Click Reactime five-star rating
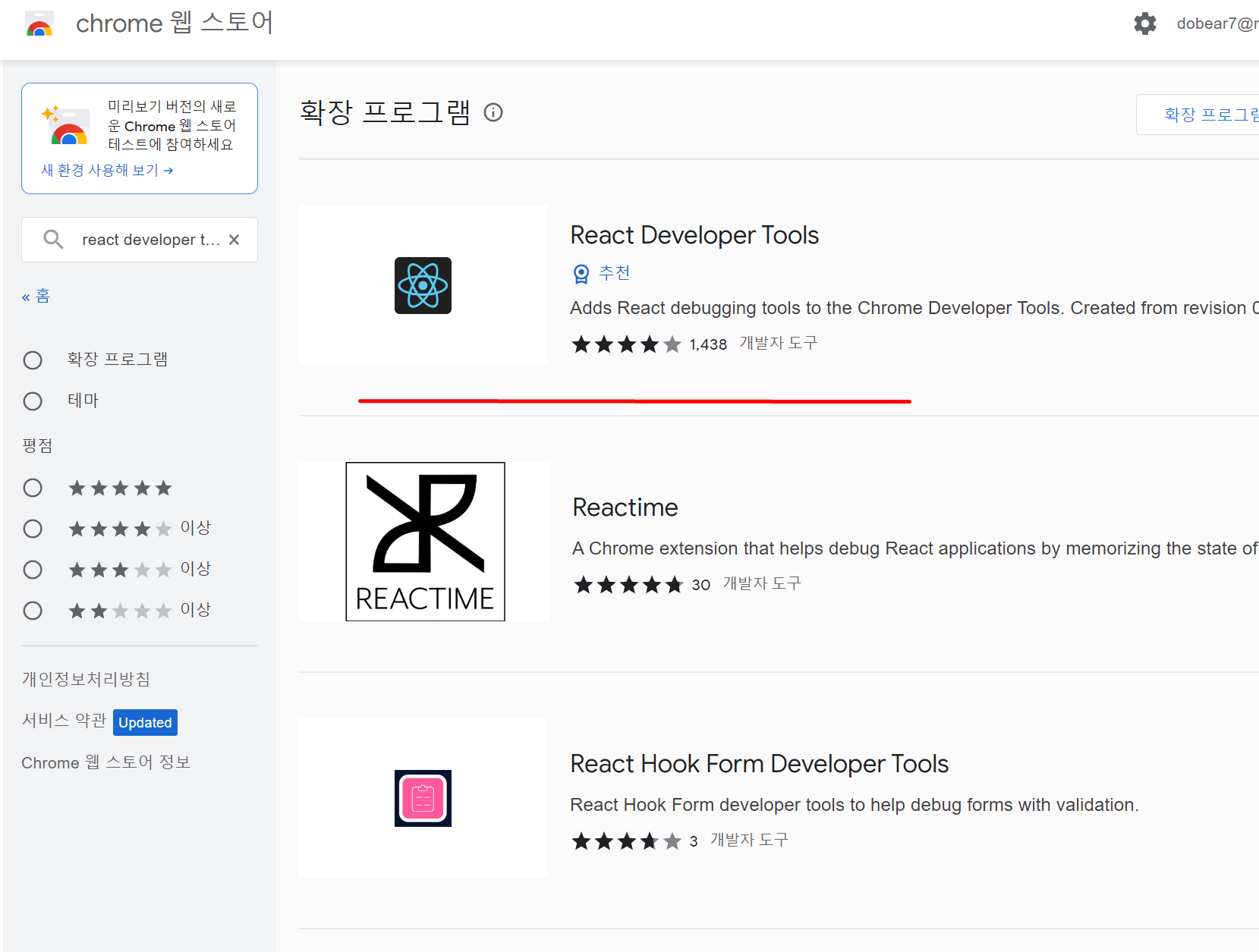This screenshot has width=1259, height=952. coord(628,585)
